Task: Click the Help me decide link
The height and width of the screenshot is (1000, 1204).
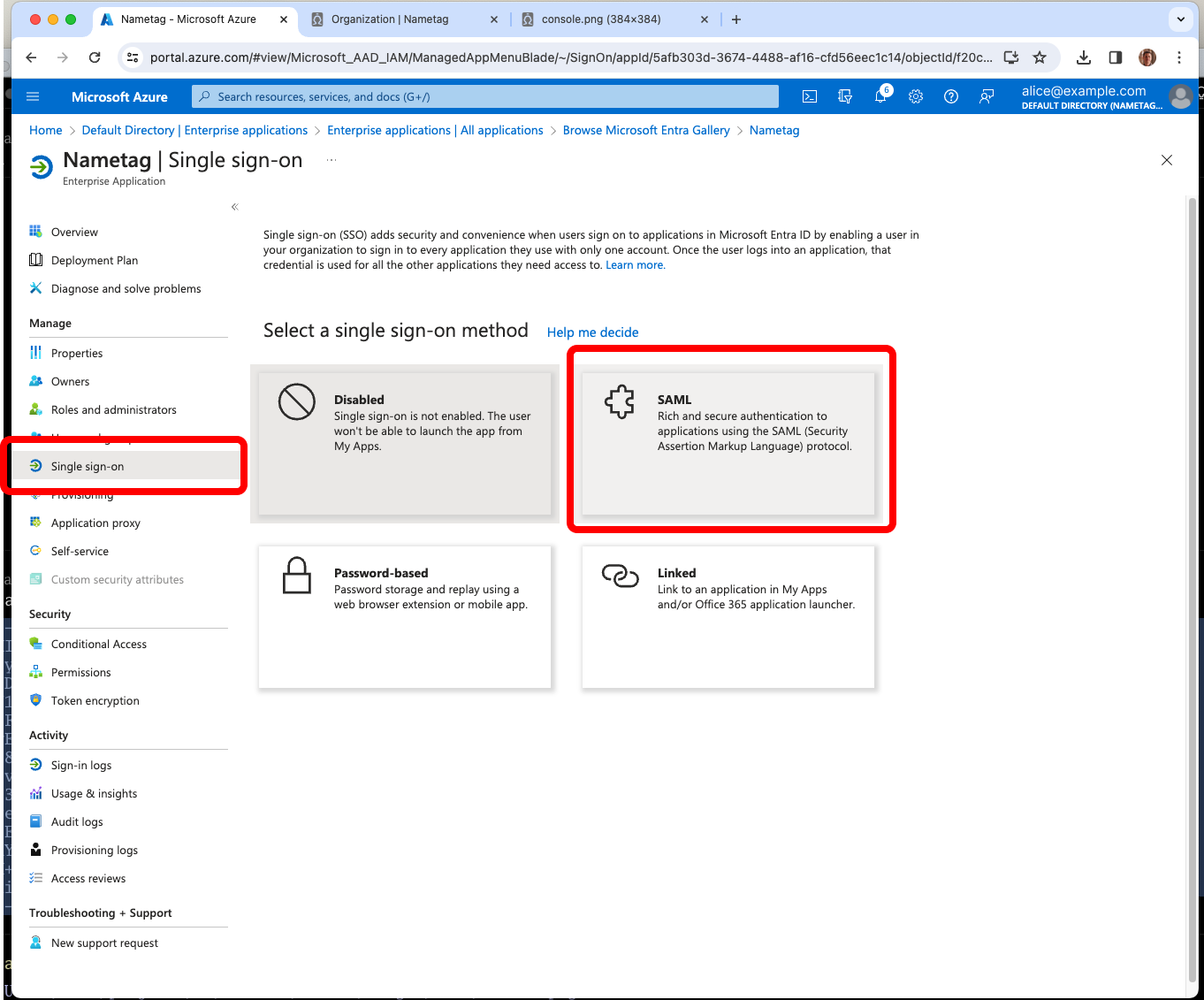Action: (592, 332)
